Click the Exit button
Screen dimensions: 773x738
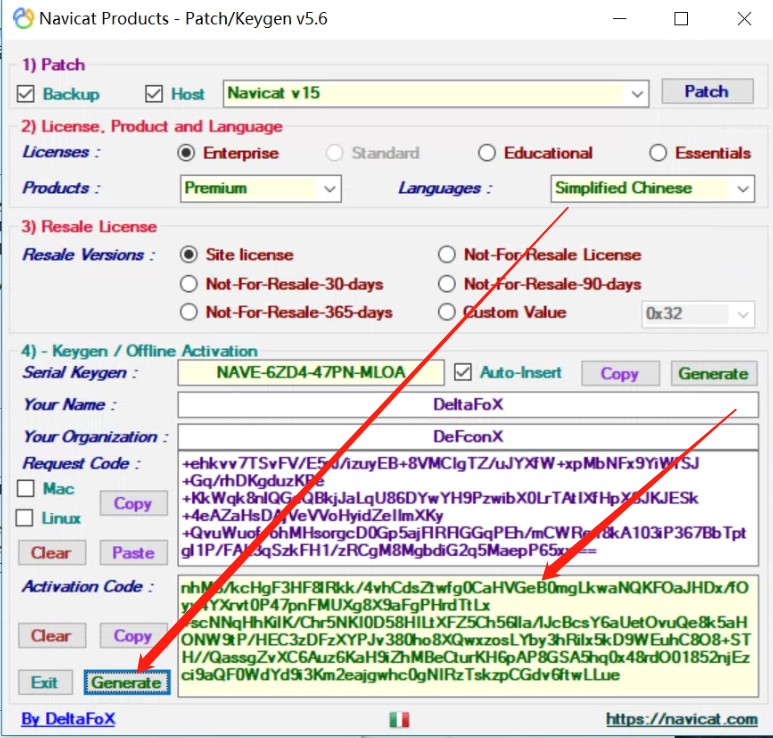pos(45,682)
